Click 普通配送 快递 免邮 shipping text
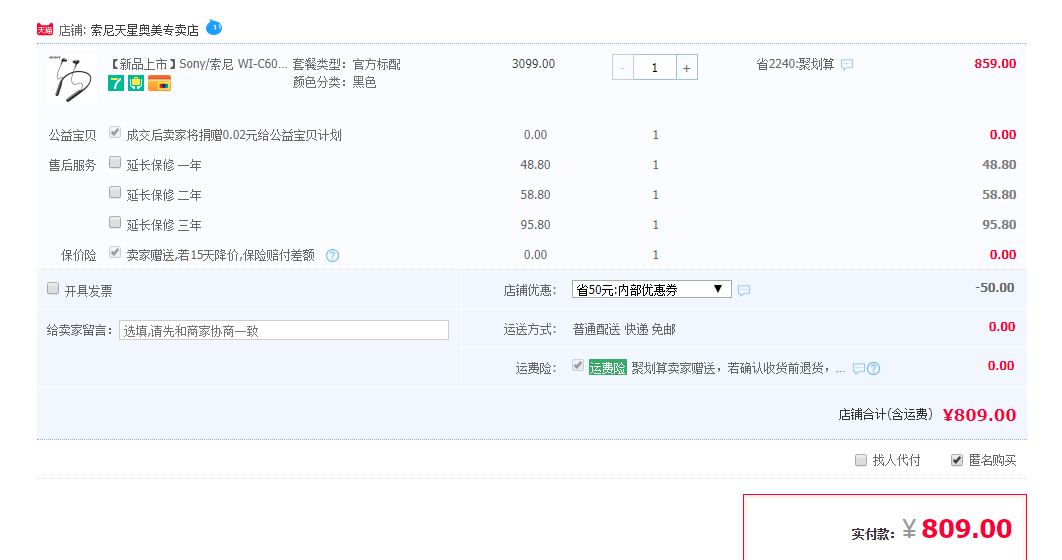This screenshot has width=1062, height=560. (624, 330)
